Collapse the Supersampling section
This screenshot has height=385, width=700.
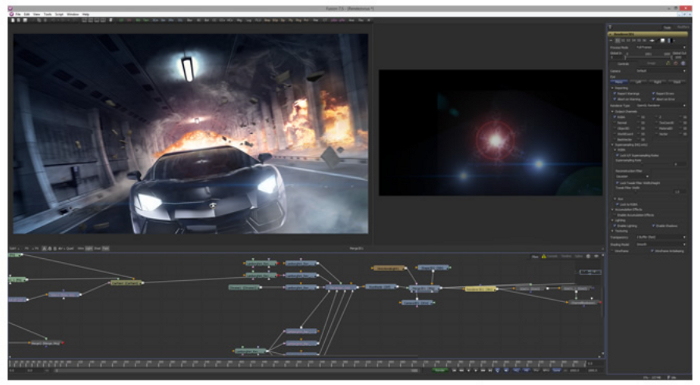point(612,145)
